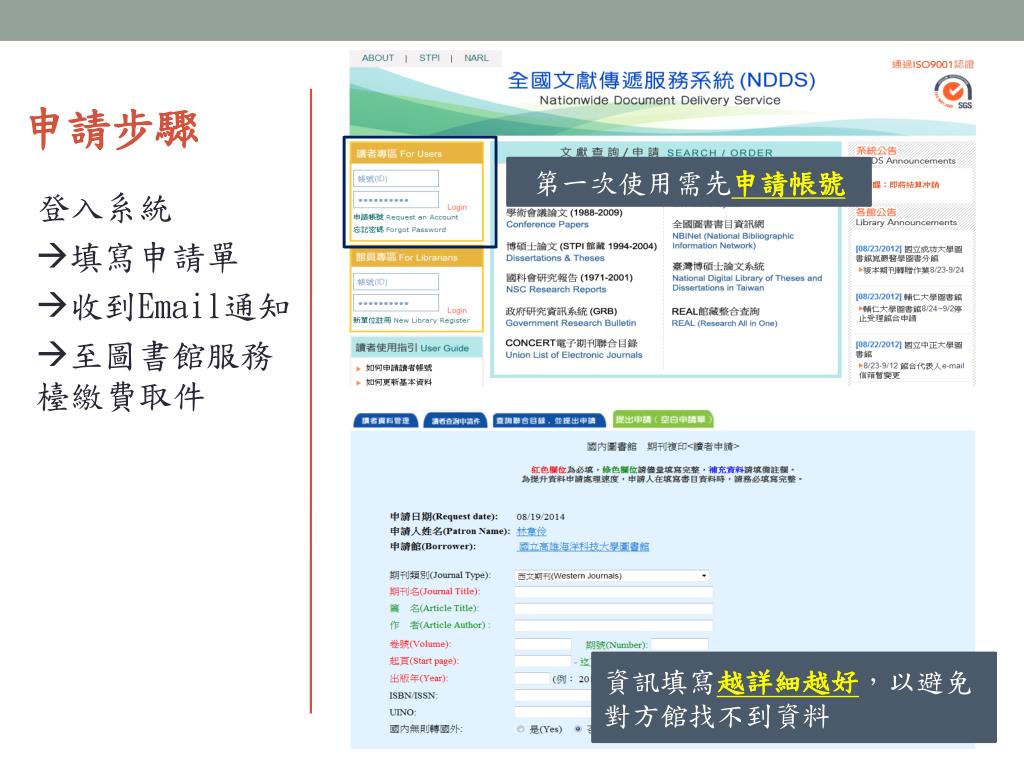Open the Government Research Bulletin link

(571, 323)
